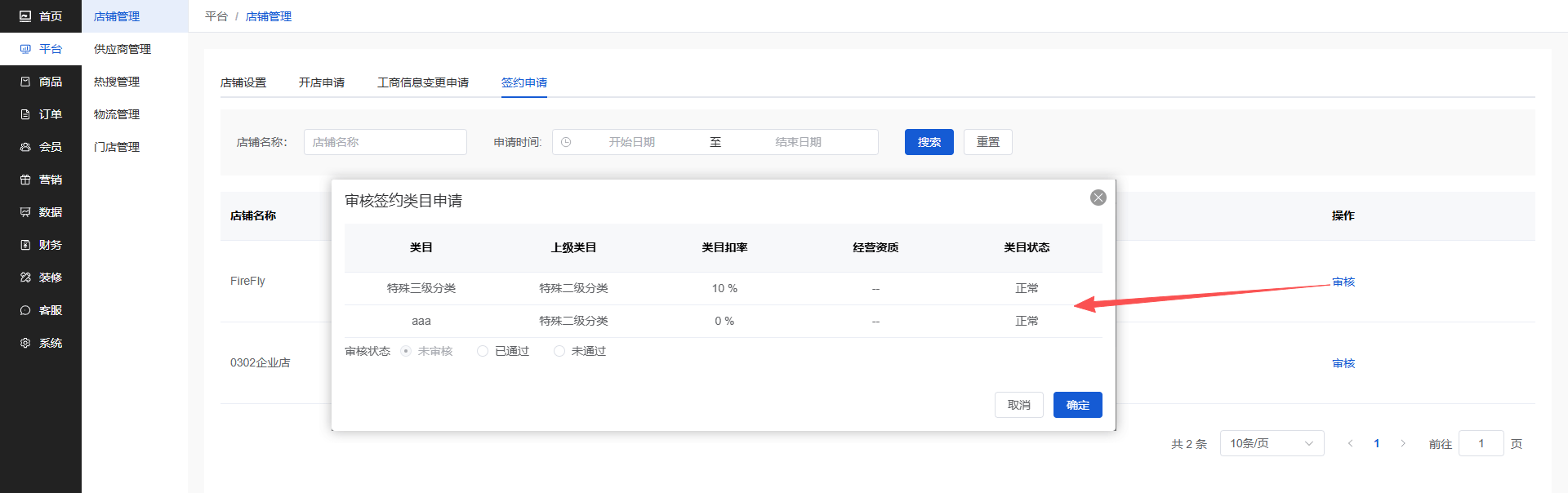Go to next page arrow
This screenshot has height=493, width=1568.
point(1403,443)
